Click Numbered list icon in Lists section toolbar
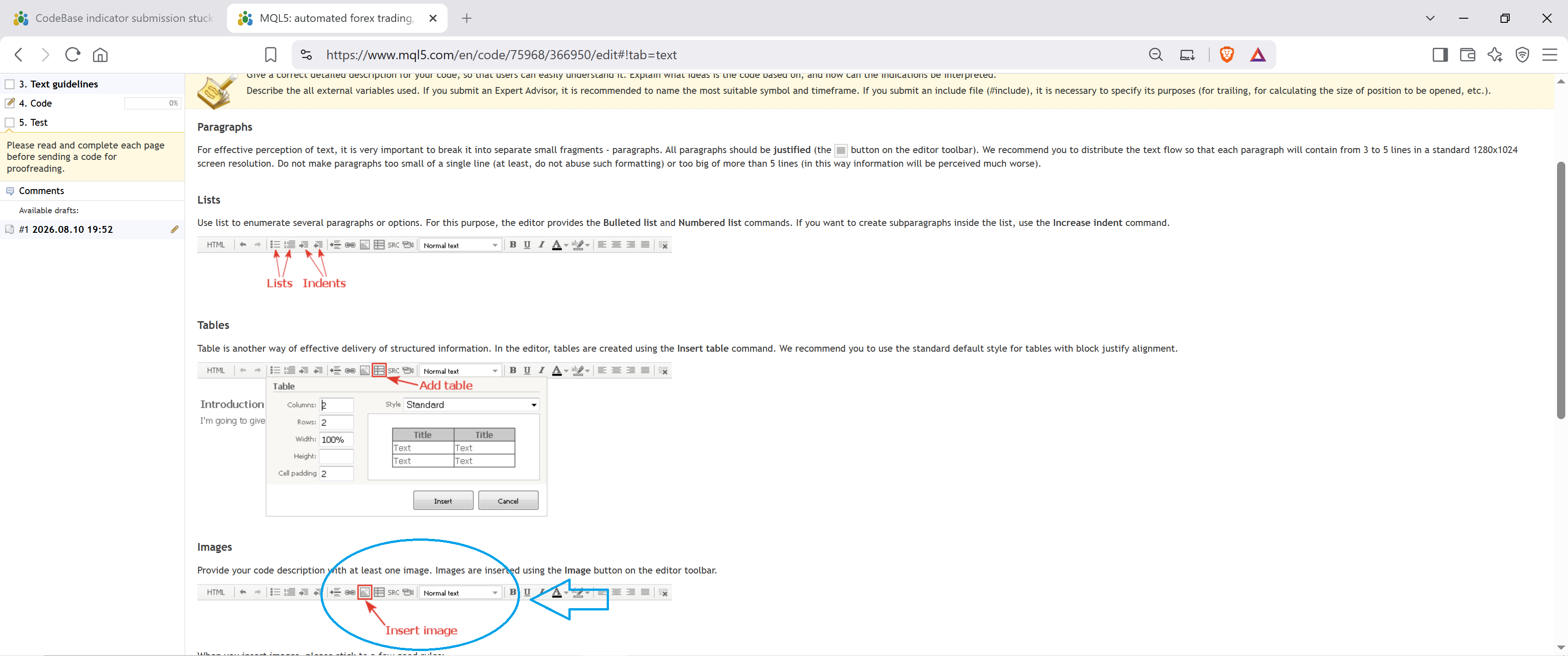The height and width of the screenshot is (656, 1568). point(289,245)
